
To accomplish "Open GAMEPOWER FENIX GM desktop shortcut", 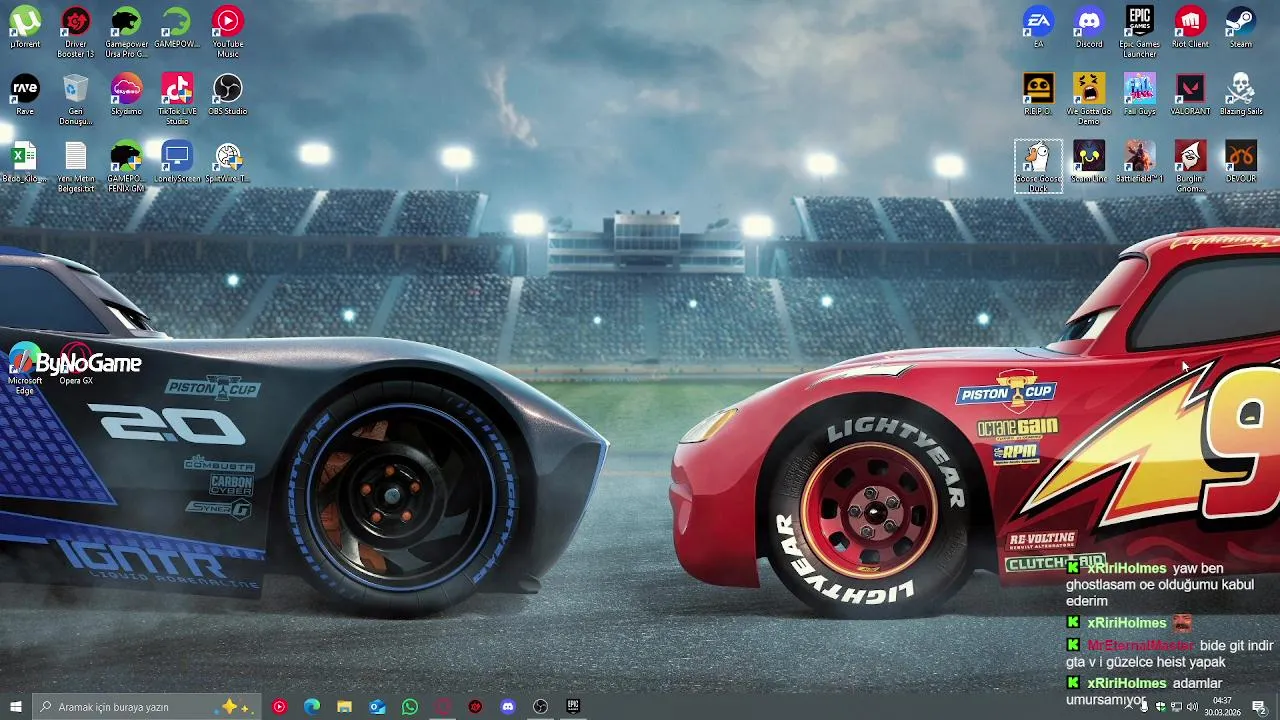I will pyautogui.click(x=127, y=166).
